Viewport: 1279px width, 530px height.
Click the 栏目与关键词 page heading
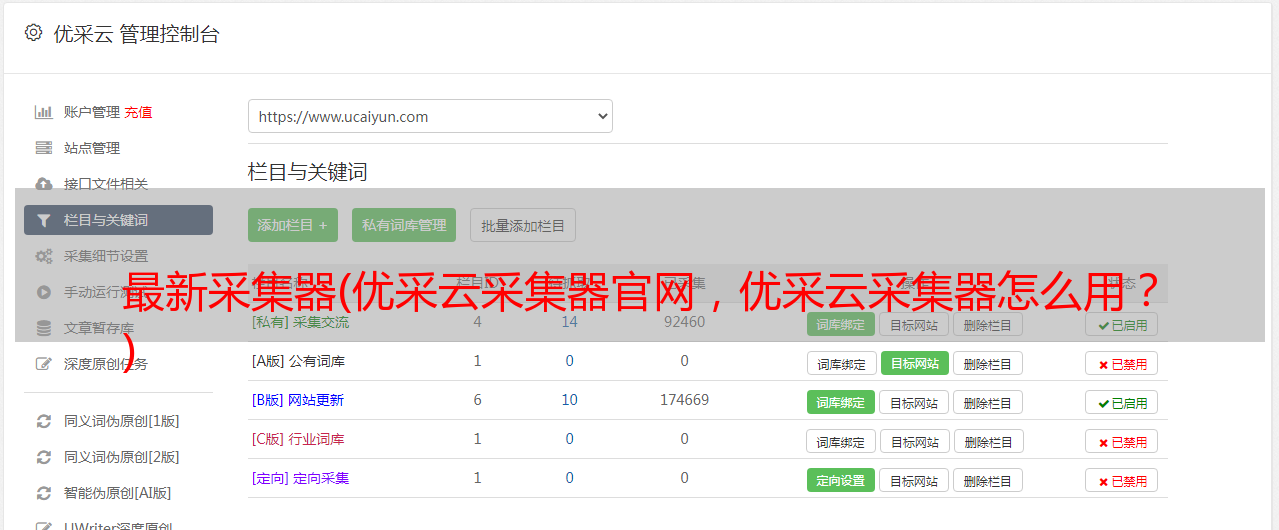click(x=308, y=172)
